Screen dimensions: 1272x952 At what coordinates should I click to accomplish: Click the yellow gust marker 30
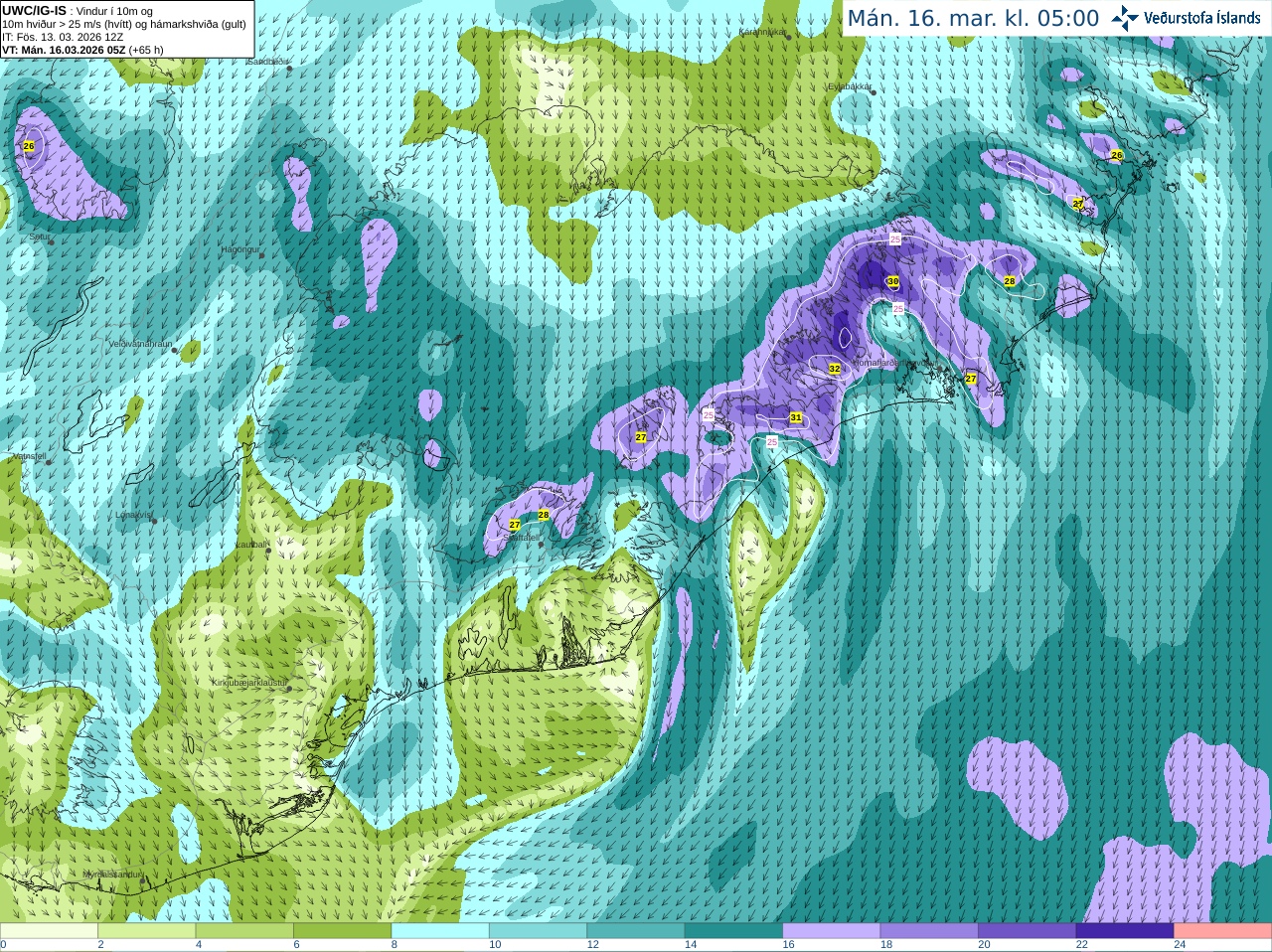pyautogui.click(x=893, y=282)
